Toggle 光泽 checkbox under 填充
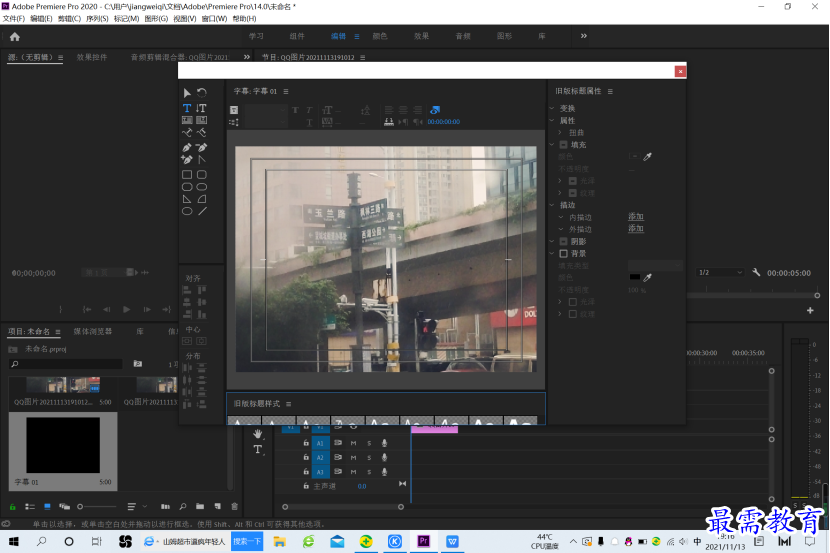This screenshot has height=553, width=830. (573, 181)
